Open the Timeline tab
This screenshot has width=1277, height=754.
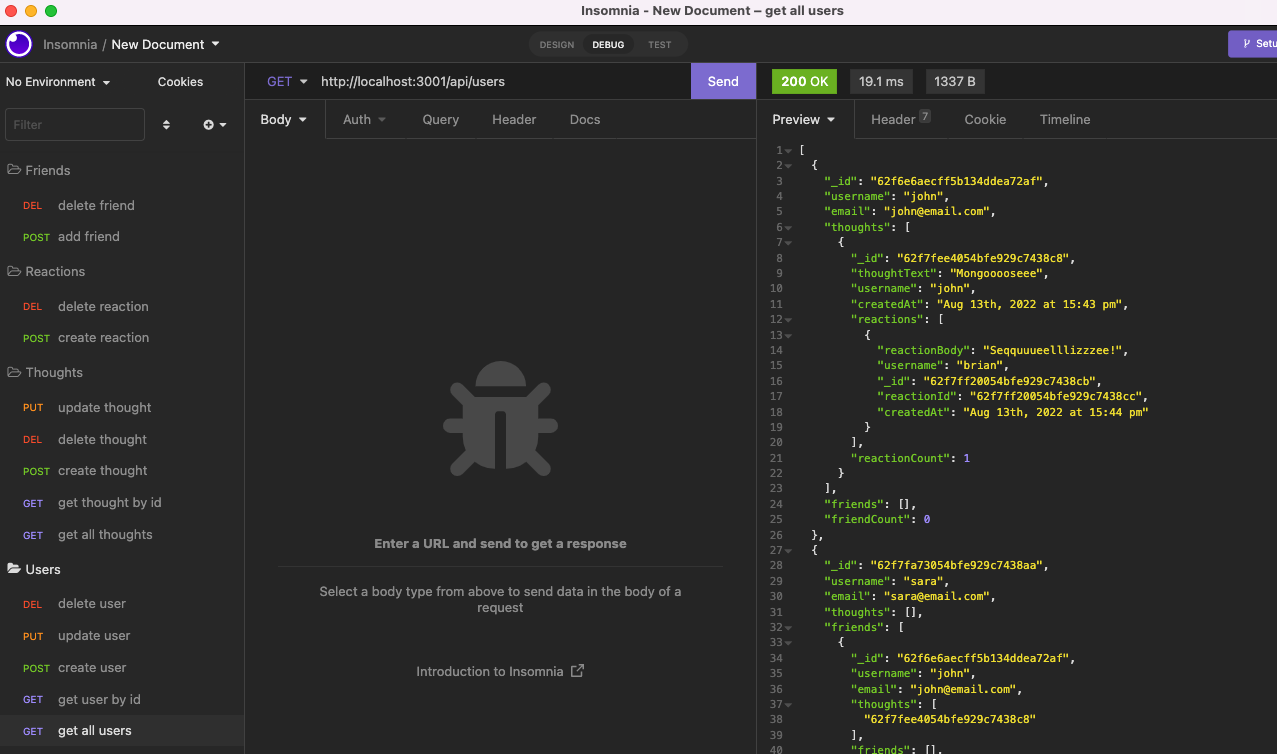(x=1065, y=119)
